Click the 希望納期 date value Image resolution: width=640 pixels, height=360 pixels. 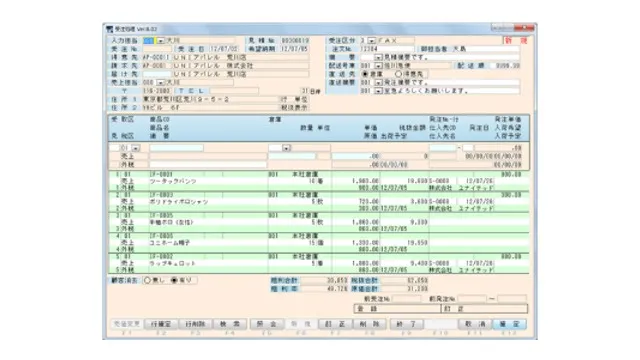[x=295, y=49]
